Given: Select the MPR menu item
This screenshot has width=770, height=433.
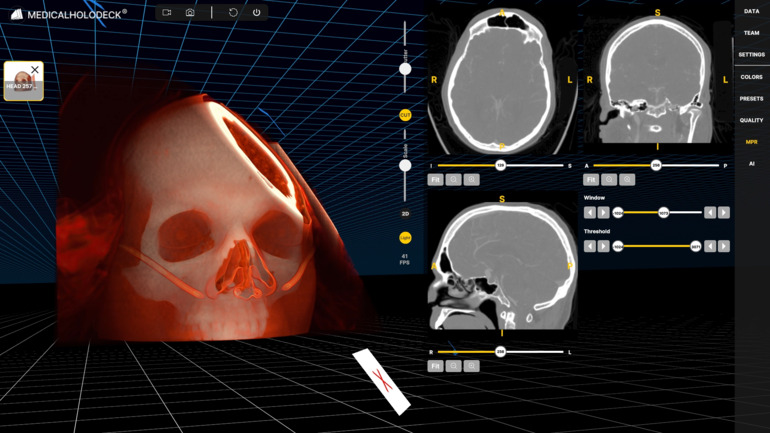Looking at the screenshot, I should coord(751,142).
